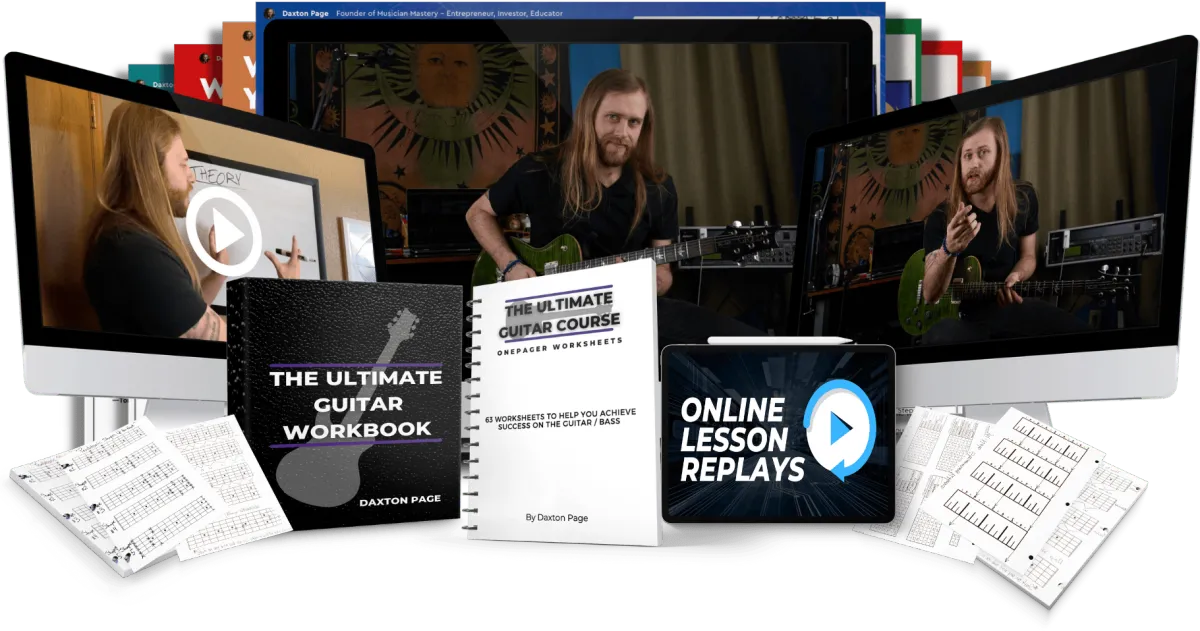Click the blue replay icon on the tablet
This screenshot has height=631, width=1200.
click(841, 431)
